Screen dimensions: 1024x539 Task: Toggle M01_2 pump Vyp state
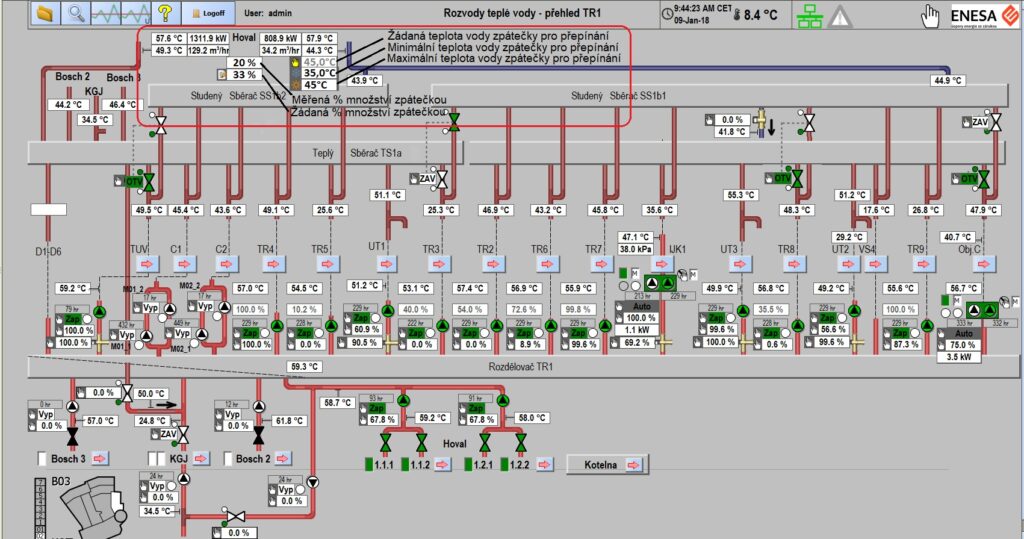(x=150, y=308)
